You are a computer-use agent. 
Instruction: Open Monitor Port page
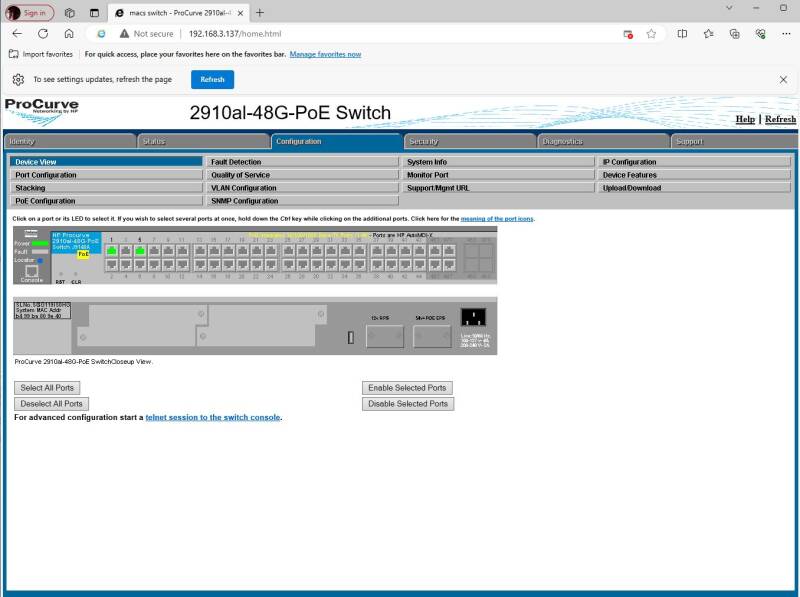click(x=498, y=175)
